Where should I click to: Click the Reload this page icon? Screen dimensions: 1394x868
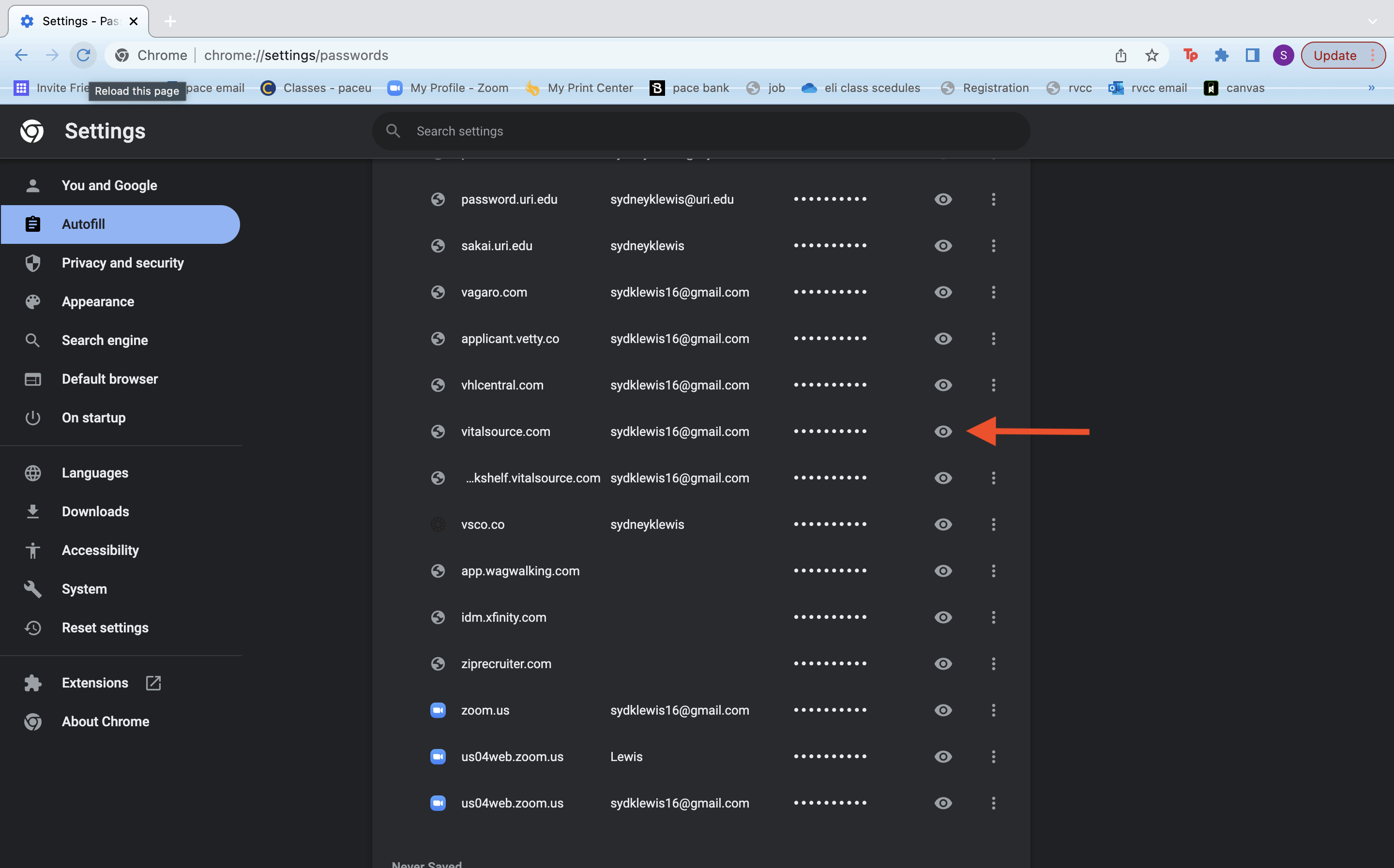(83, 55)
